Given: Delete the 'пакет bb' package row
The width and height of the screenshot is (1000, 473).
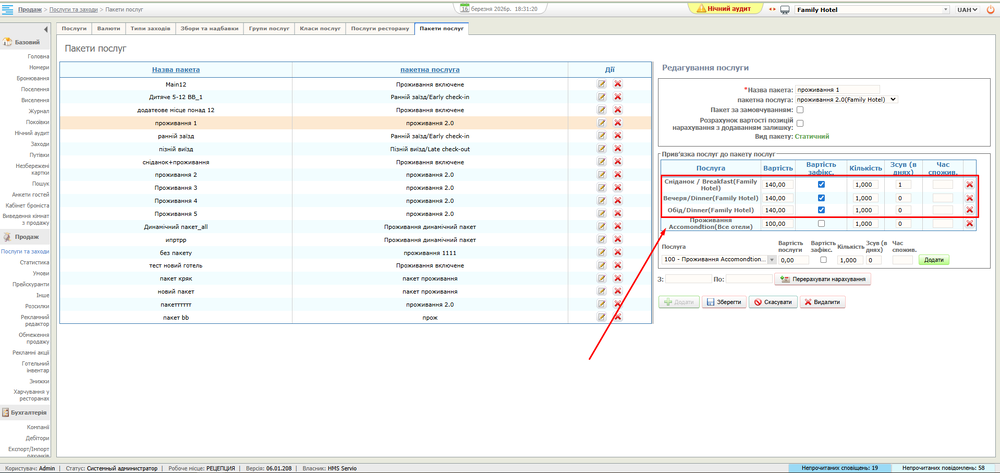Looking at the screenshot, I should coord(618,317).
